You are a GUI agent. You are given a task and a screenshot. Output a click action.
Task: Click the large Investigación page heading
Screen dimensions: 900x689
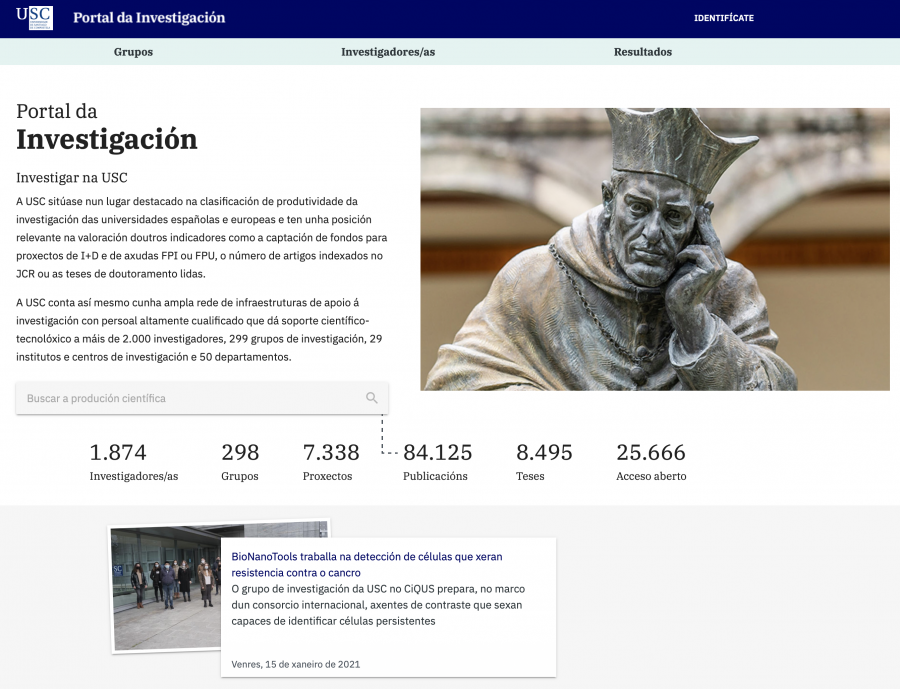(x=107, y=140)
